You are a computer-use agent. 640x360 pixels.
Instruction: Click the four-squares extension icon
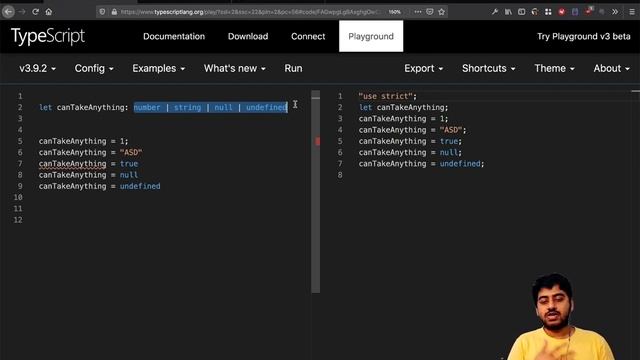548,12
